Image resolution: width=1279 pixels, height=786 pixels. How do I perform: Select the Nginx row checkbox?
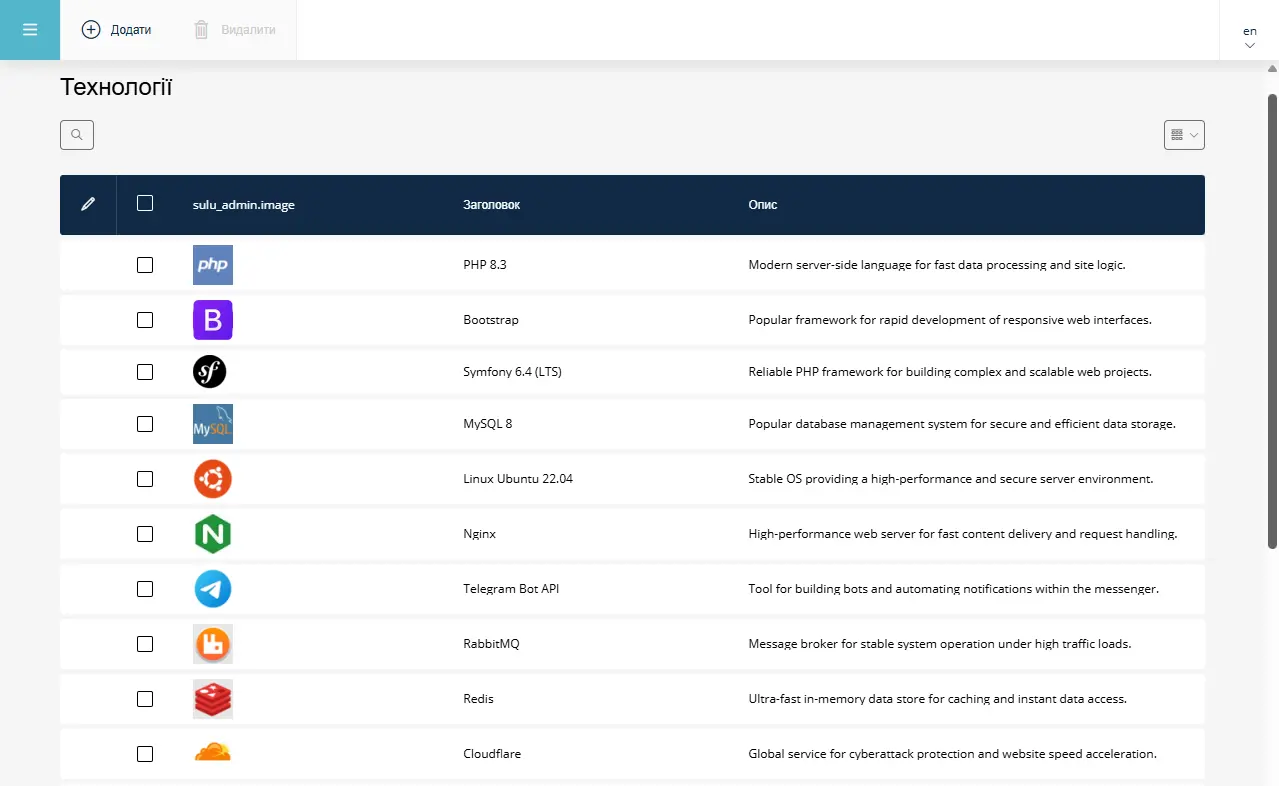[x=145, y=534]
